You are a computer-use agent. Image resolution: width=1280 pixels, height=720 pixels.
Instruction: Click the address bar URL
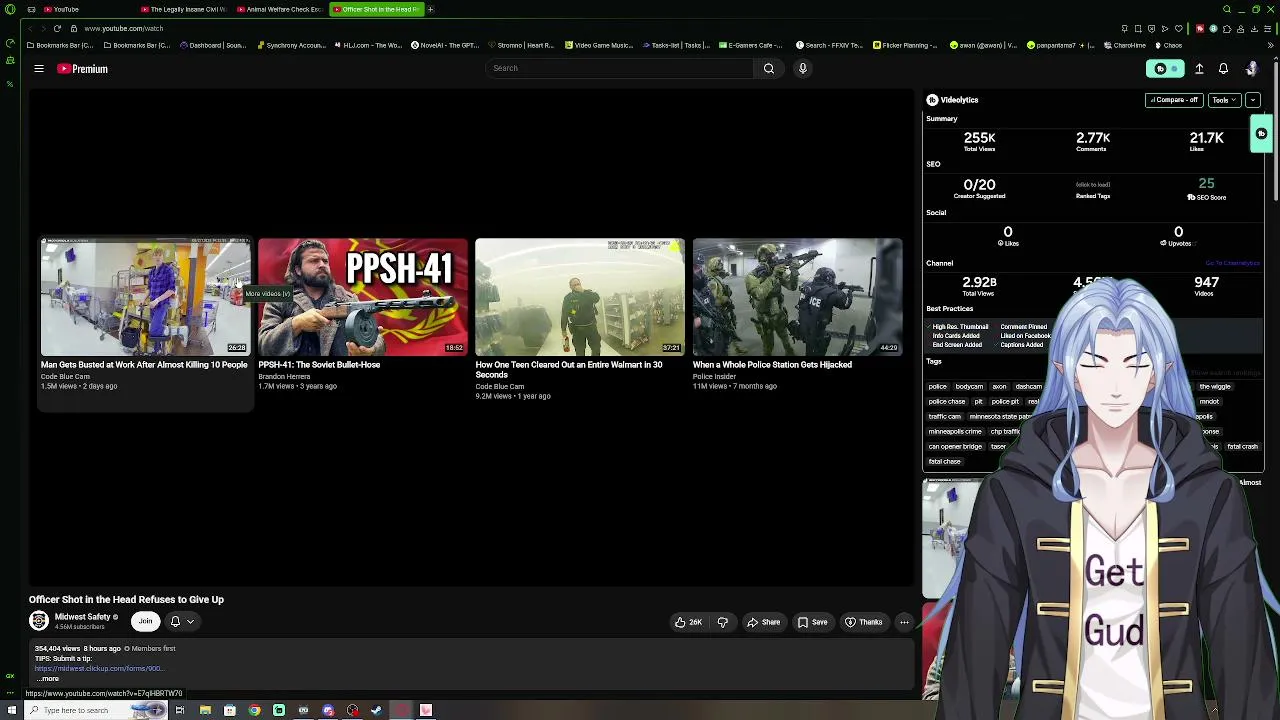[123, 28]
